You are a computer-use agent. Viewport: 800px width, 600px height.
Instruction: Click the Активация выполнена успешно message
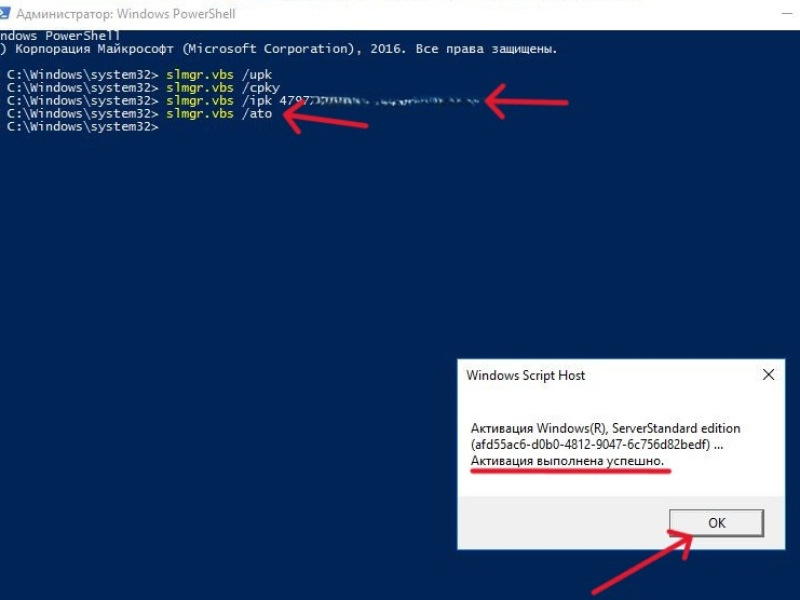click(x=567, y=461)
